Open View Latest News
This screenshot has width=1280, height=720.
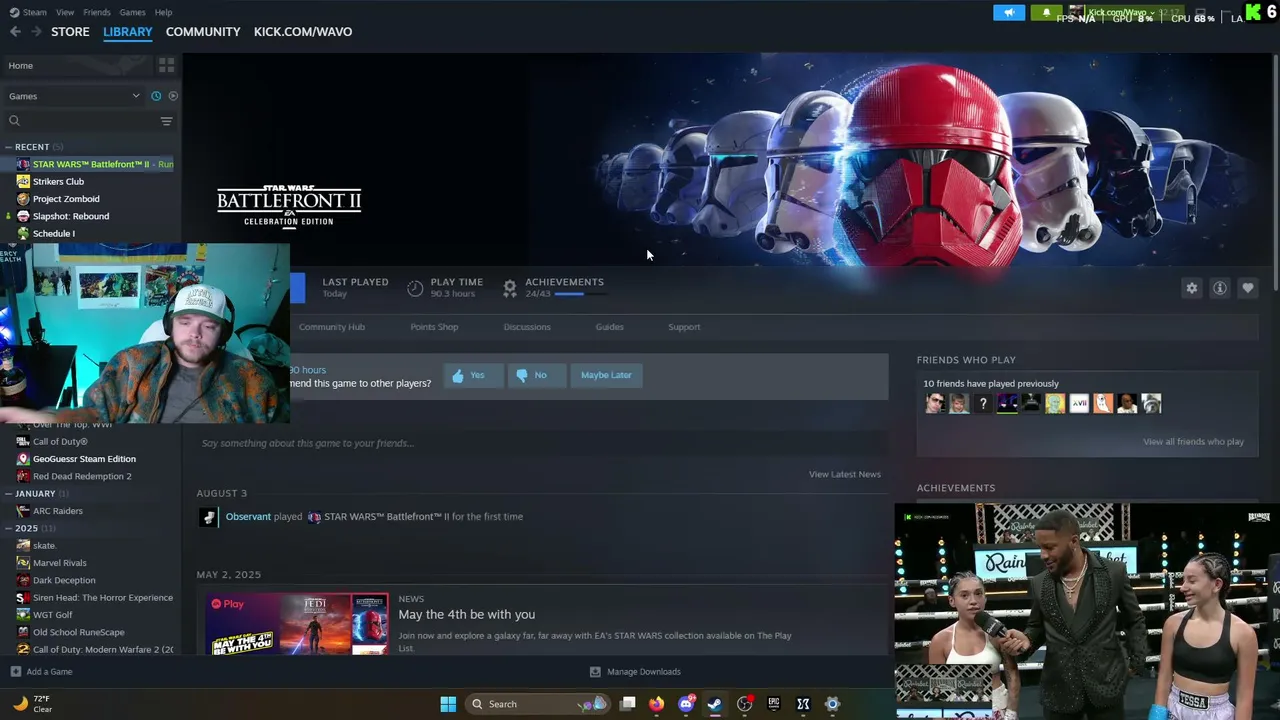845,474
